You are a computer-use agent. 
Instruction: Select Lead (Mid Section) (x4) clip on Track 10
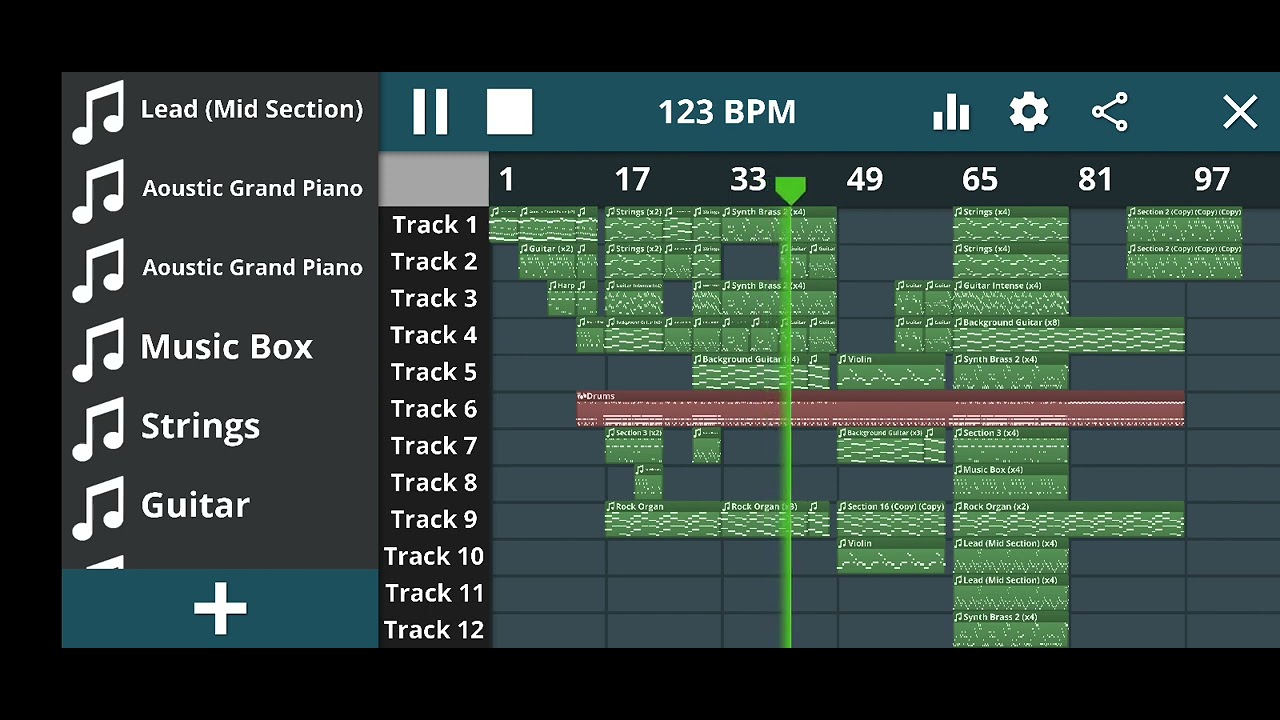click(1010, 557)
